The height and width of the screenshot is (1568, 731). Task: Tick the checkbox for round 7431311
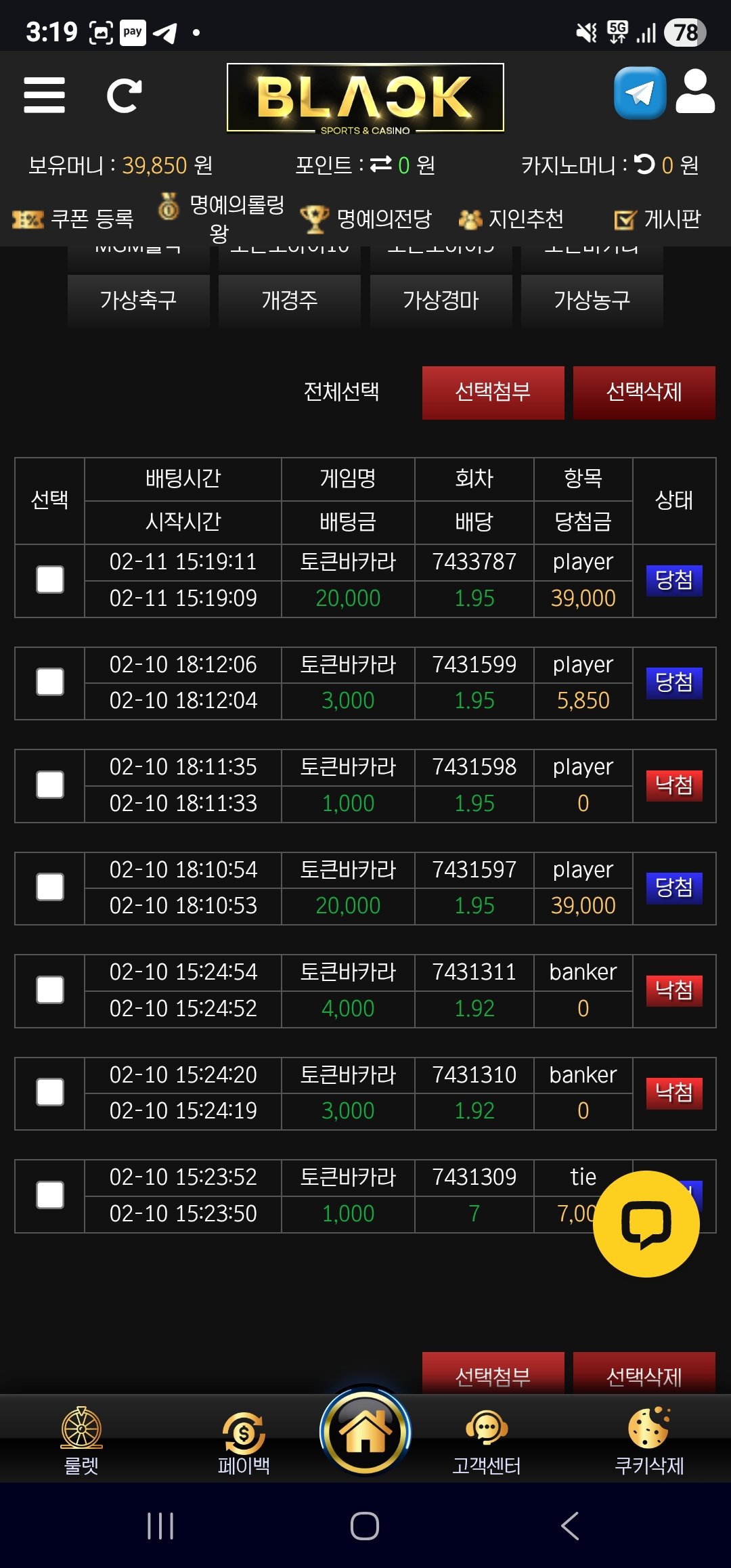click(50, 990)
